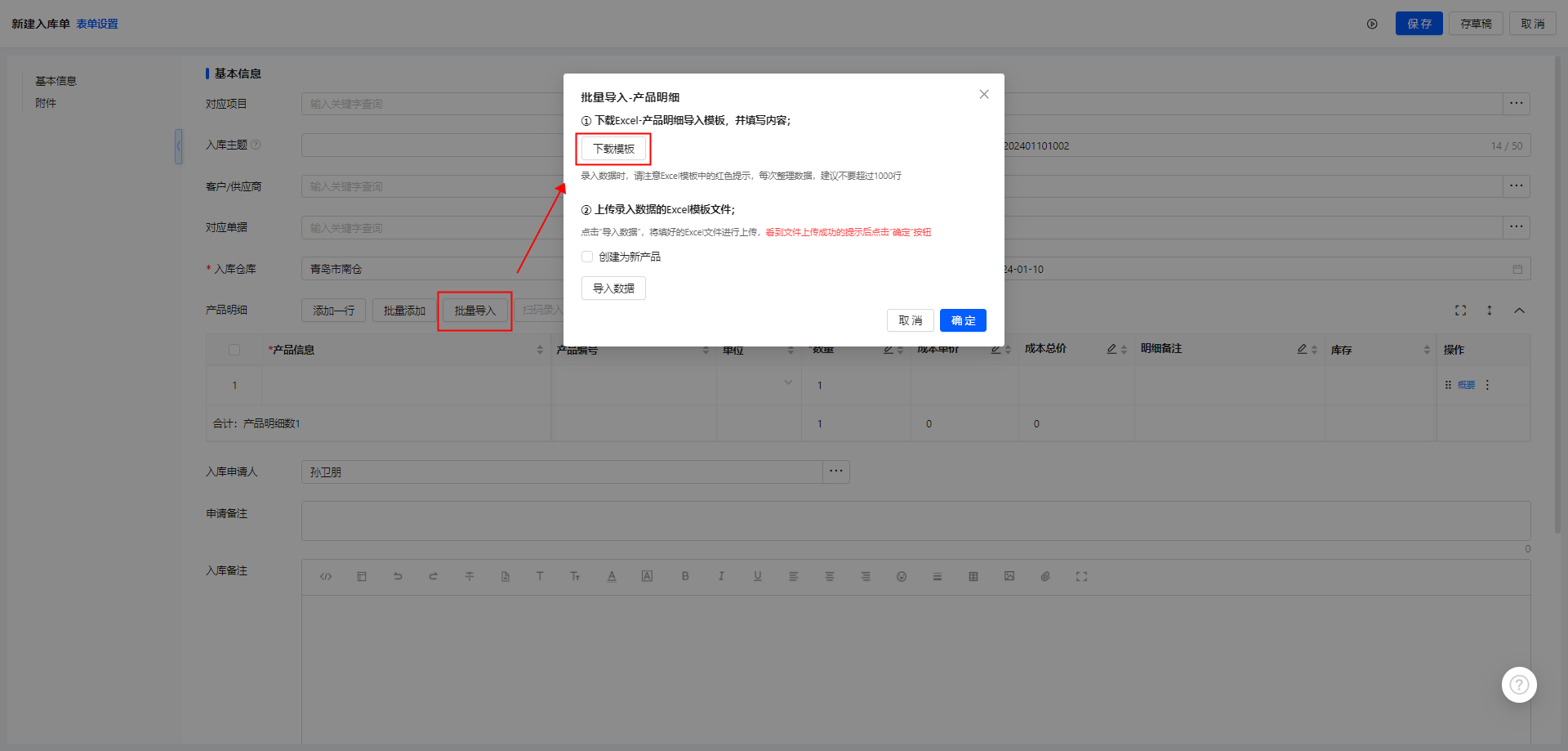Viewport: 1568px width, 751px height.
Task: Click the document paste icon in editor toolbar
Action: (x=506, y=576)
